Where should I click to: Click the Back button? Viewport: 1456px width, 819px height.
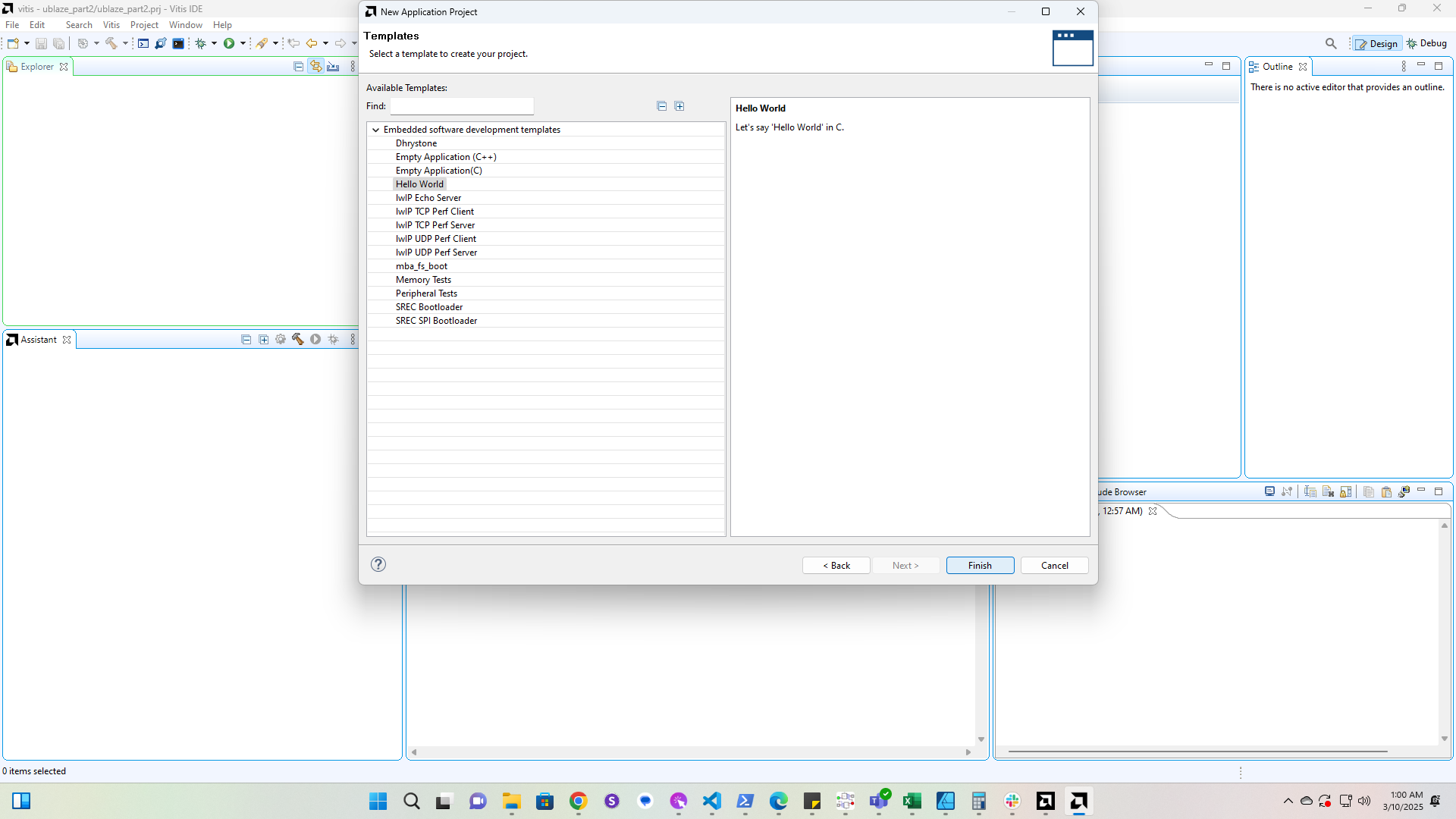tap(836, 566)
